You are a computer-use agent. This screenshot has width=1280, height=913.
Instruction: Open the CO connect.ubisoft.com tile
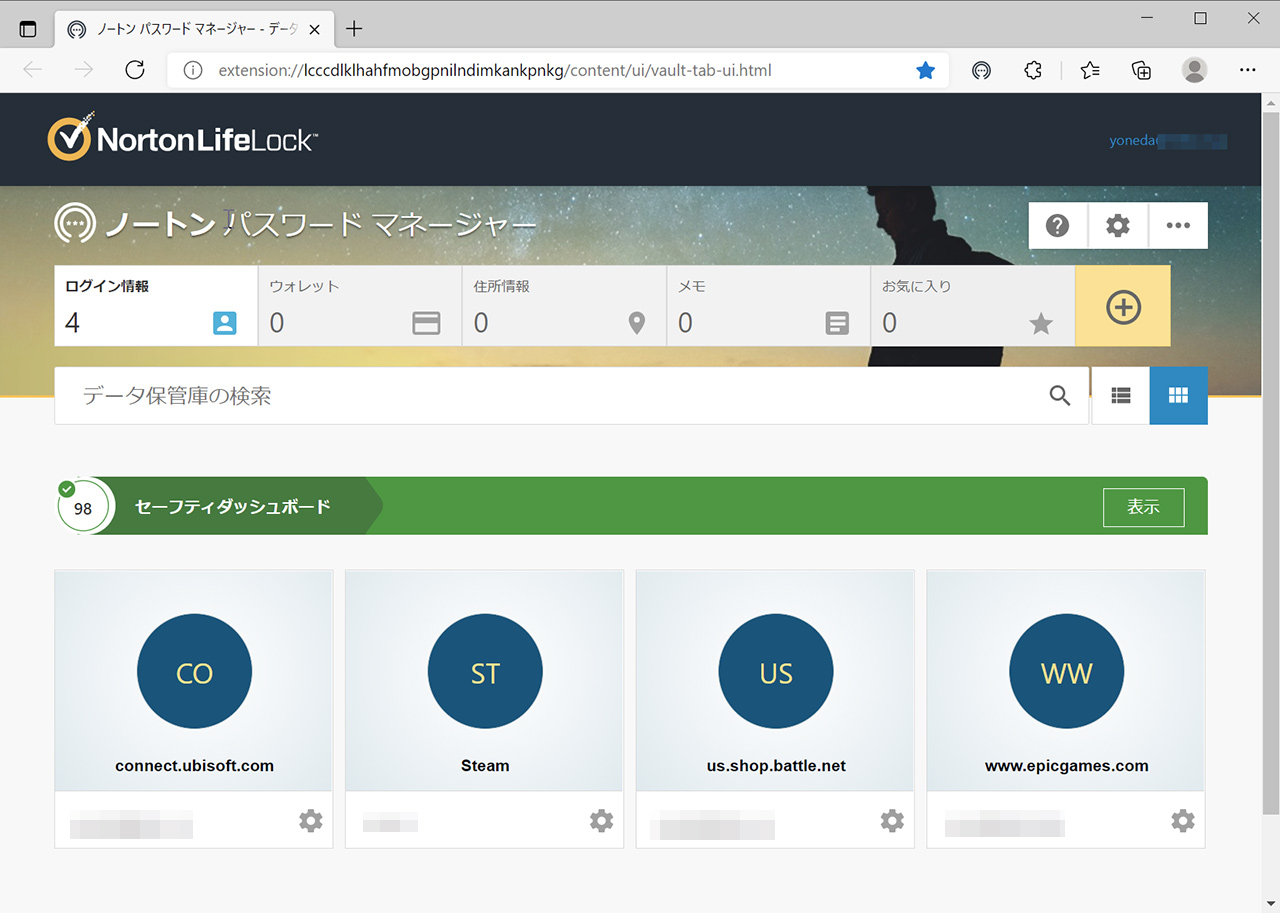(194, 681)
